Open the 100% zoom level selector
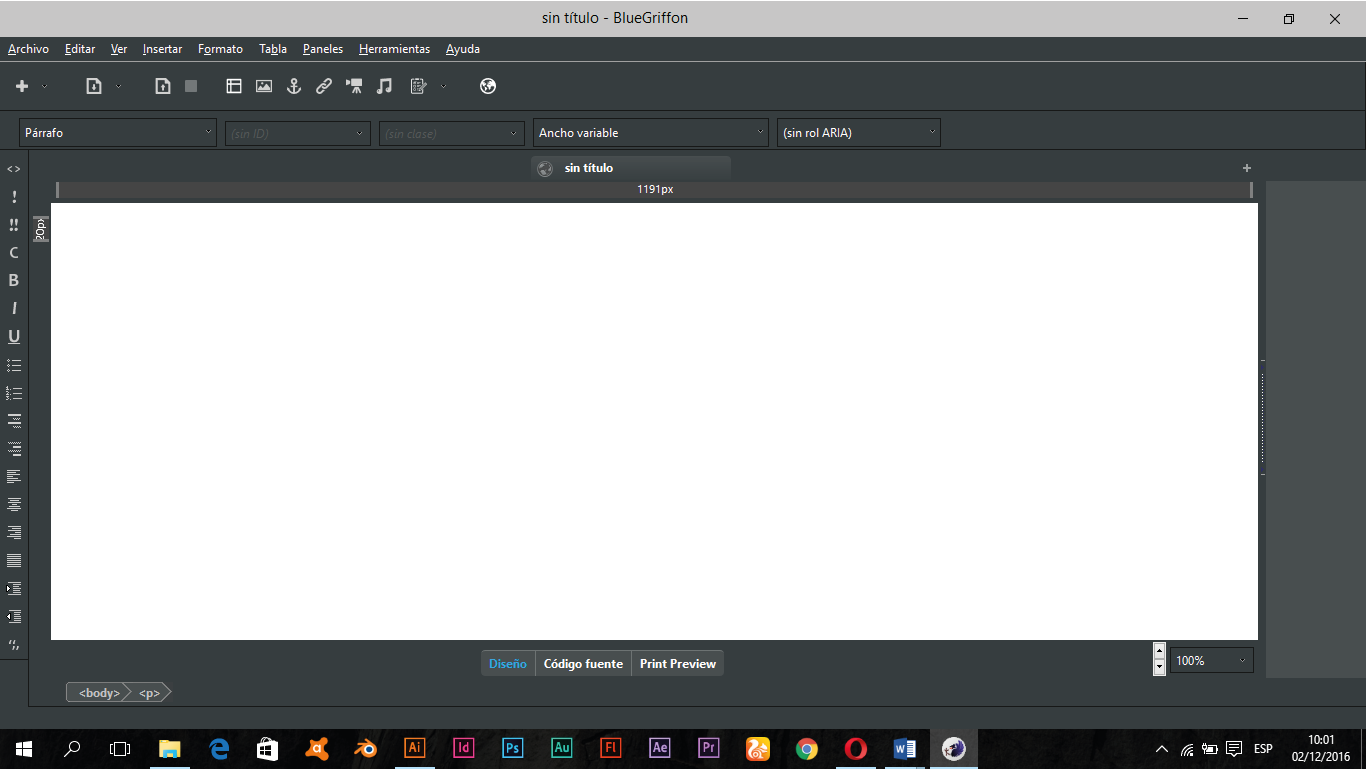 pos(1211,661)
